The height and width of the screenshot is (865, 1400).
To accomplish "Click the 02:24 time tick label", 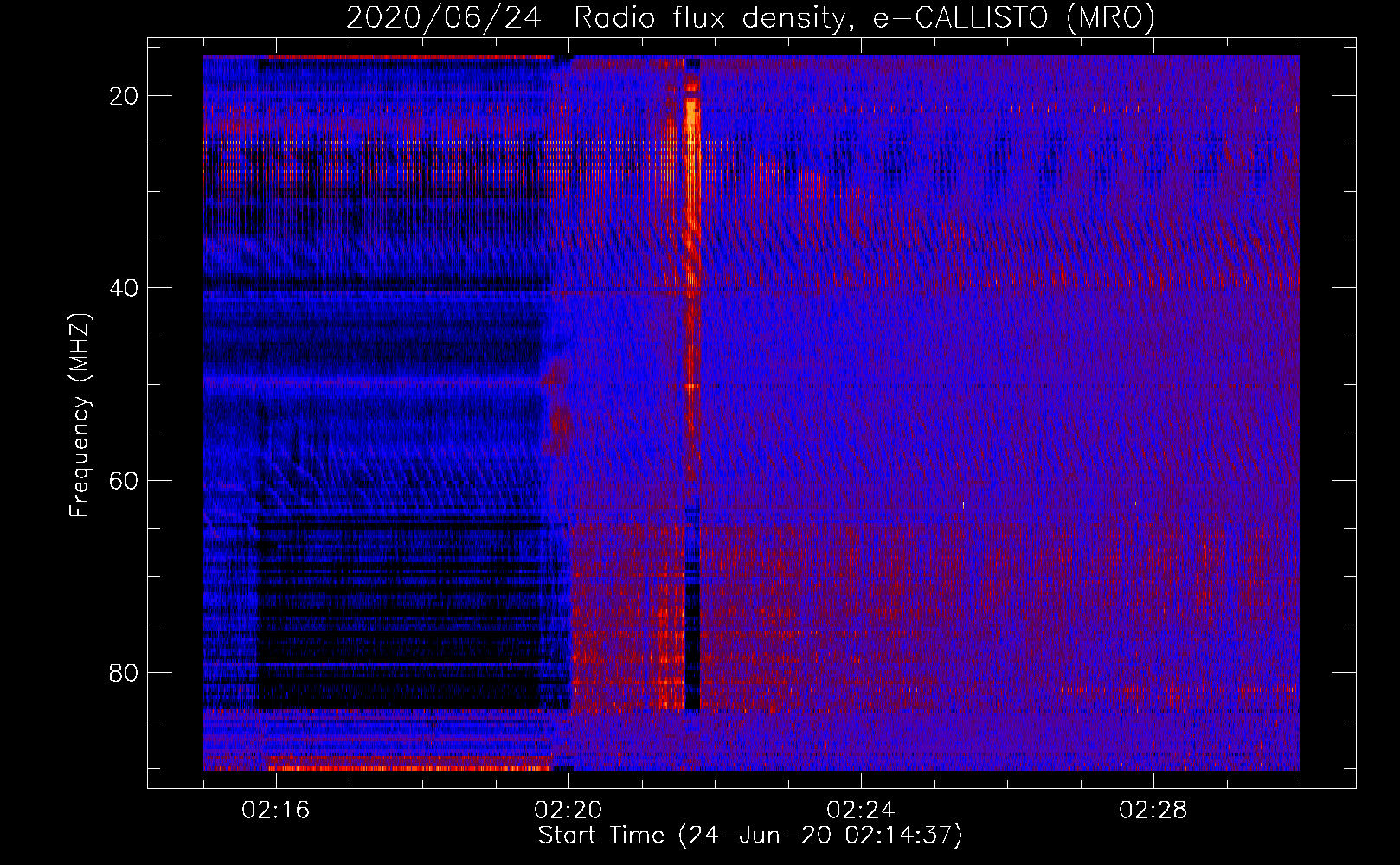I will pyautogui.click(x=861, y=811).
